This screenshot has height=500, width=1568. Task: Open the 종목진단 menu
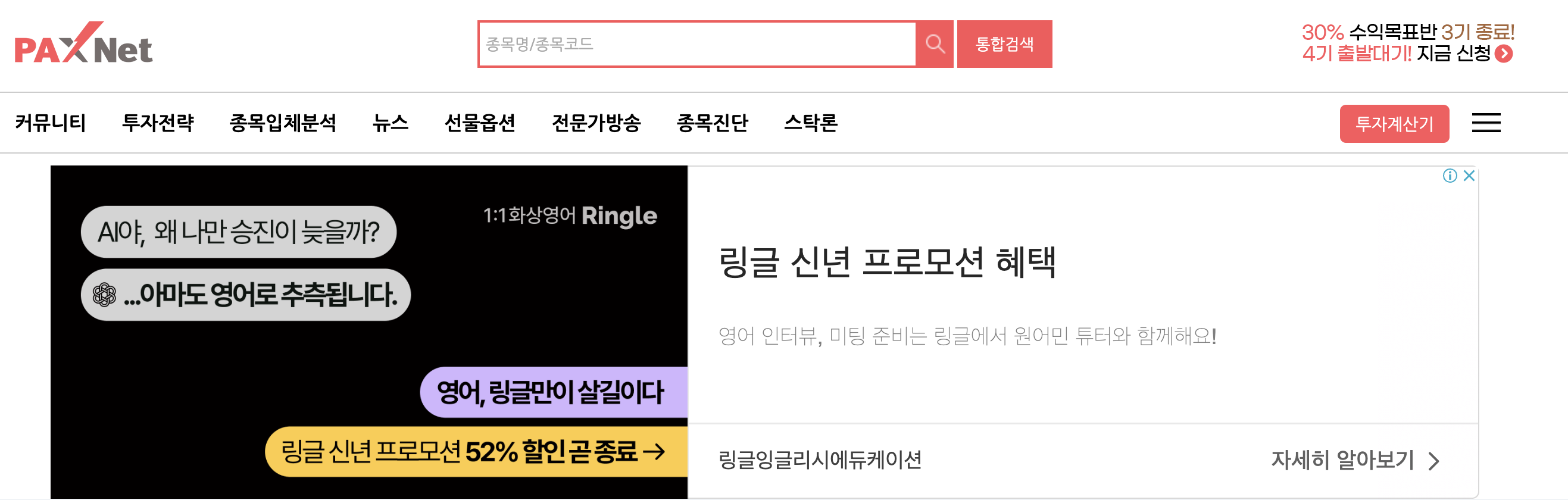[x=712, y=123]
